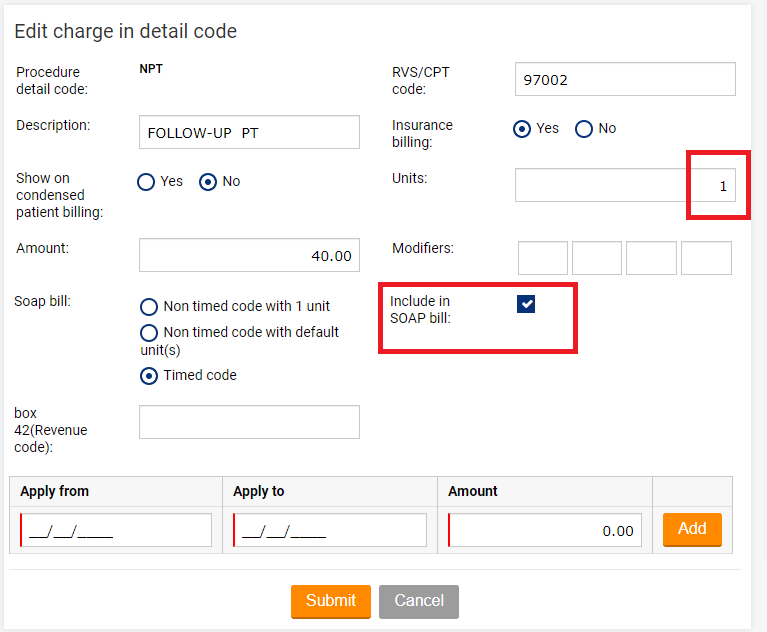The height and width of the screenshot is (632, 767).
Task: Click the Apply from date field
Action: [116, 530]
